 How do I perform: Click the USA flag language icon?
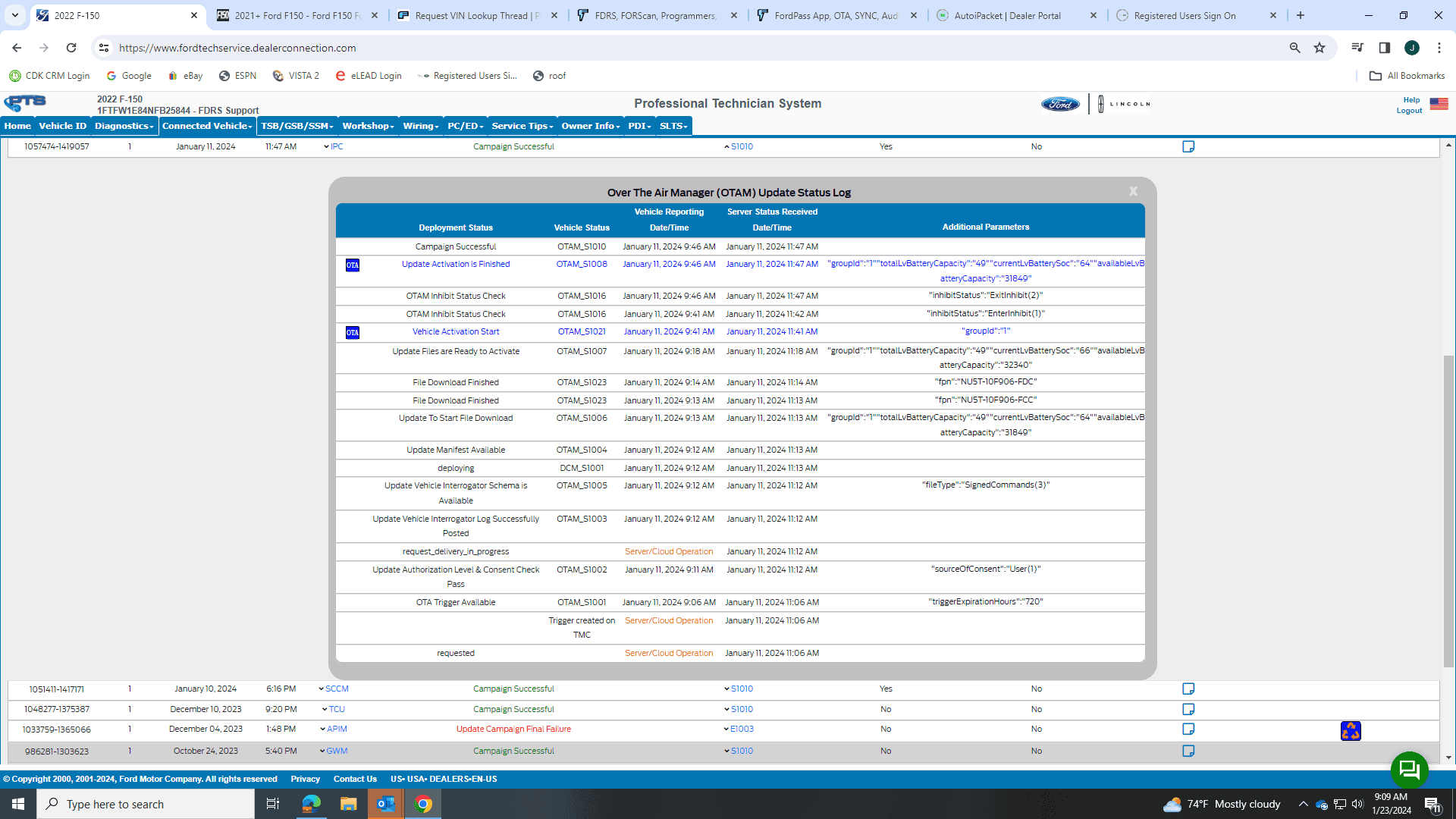point(1439,105)
